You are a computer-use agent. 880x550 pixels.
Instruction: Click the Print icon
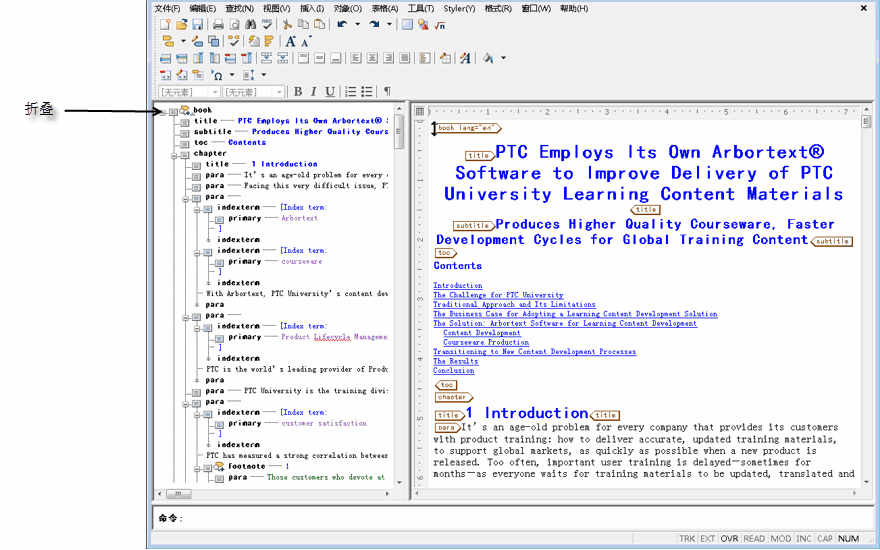218,25
